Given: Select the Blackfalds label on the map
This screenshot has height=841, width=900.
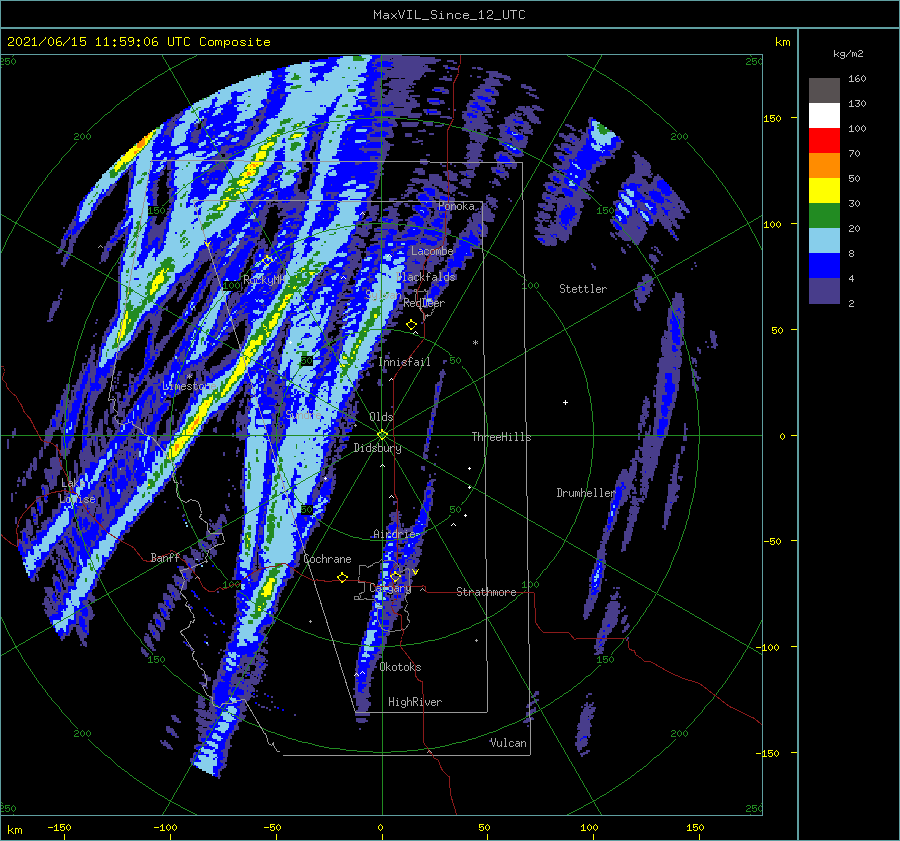Looking at the screenshot, I should coord(426,277).
